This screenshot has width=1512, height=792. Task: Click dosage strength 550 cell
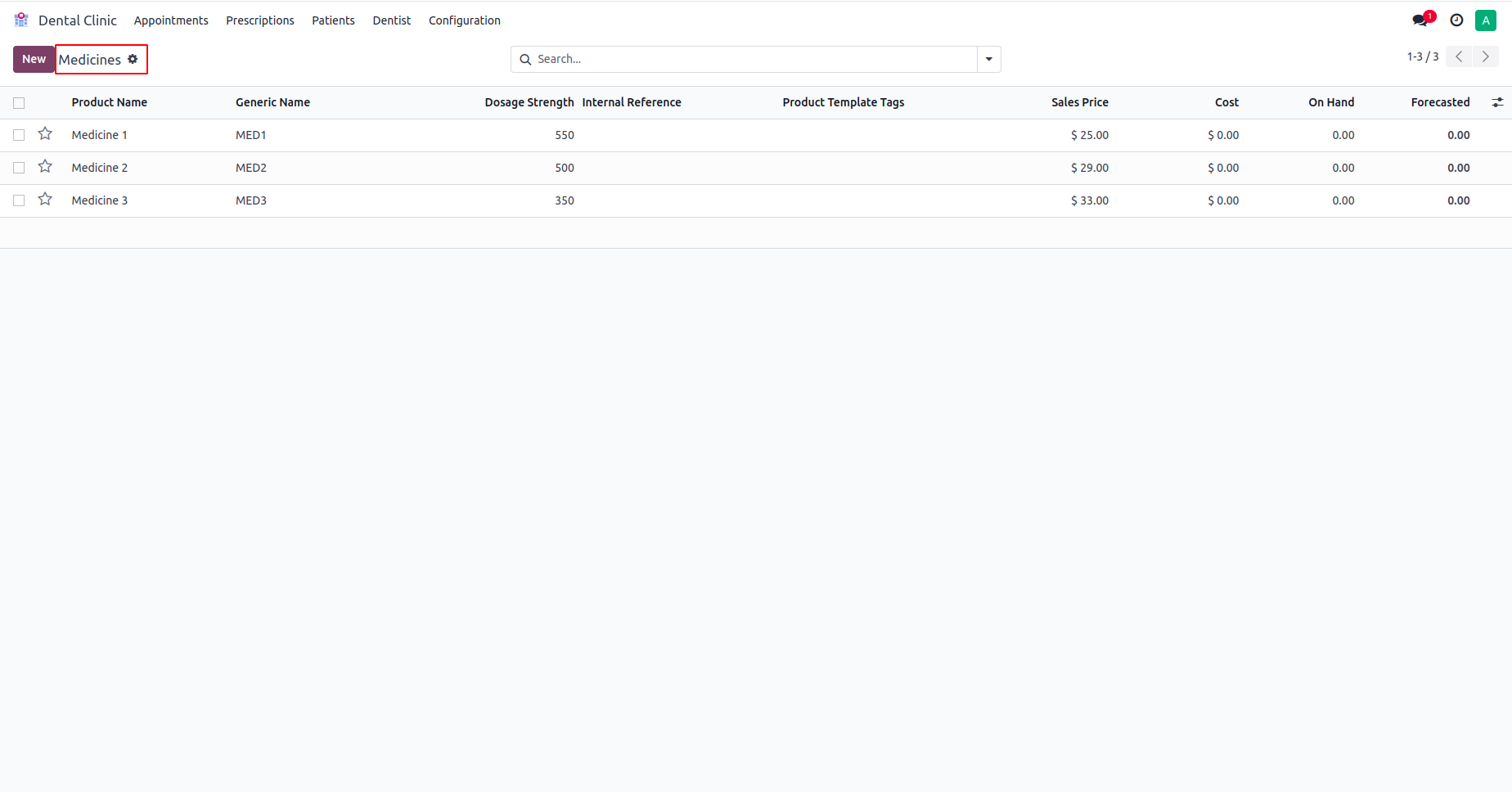tap(565, 135)
